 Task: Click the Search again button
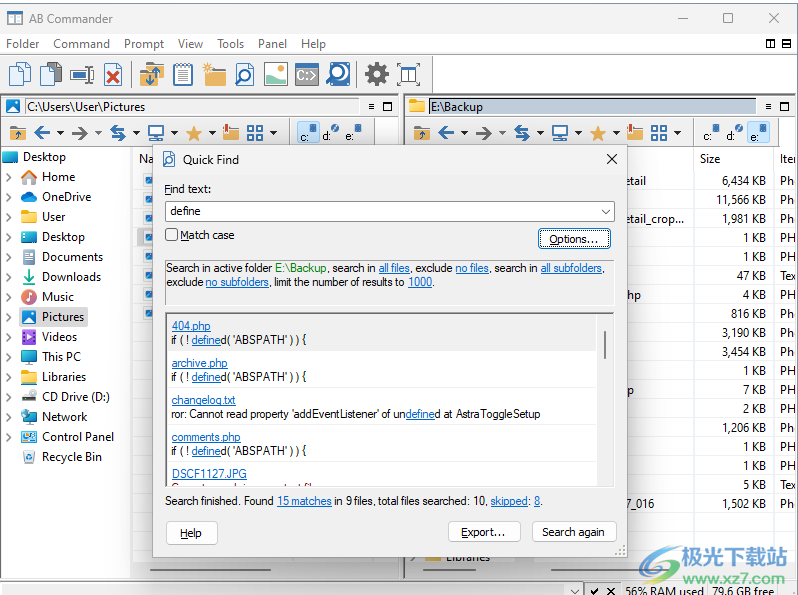(574, 532)
